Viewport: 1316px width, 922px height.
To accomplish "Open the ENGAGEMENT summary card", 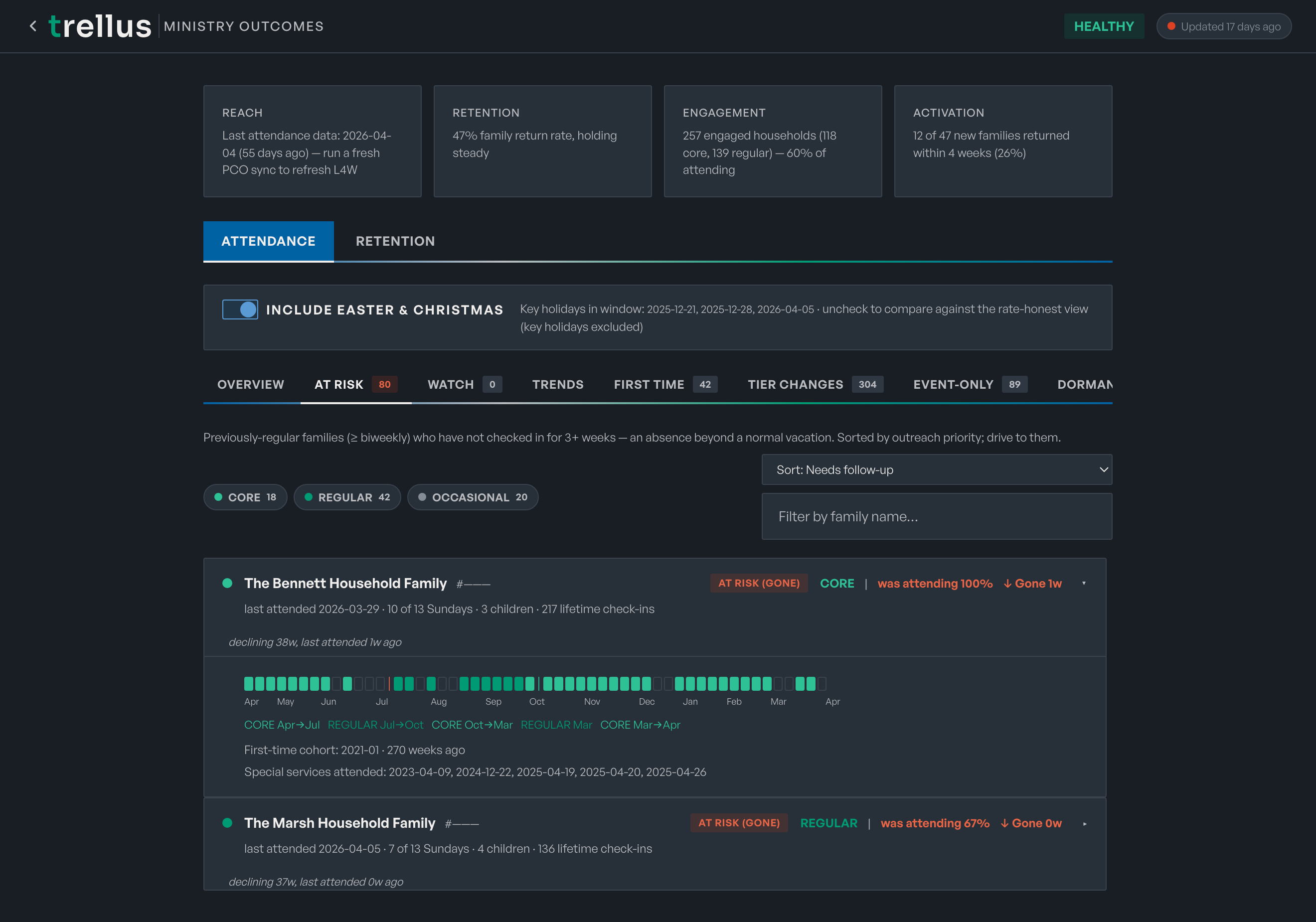I will pos(773,142).
